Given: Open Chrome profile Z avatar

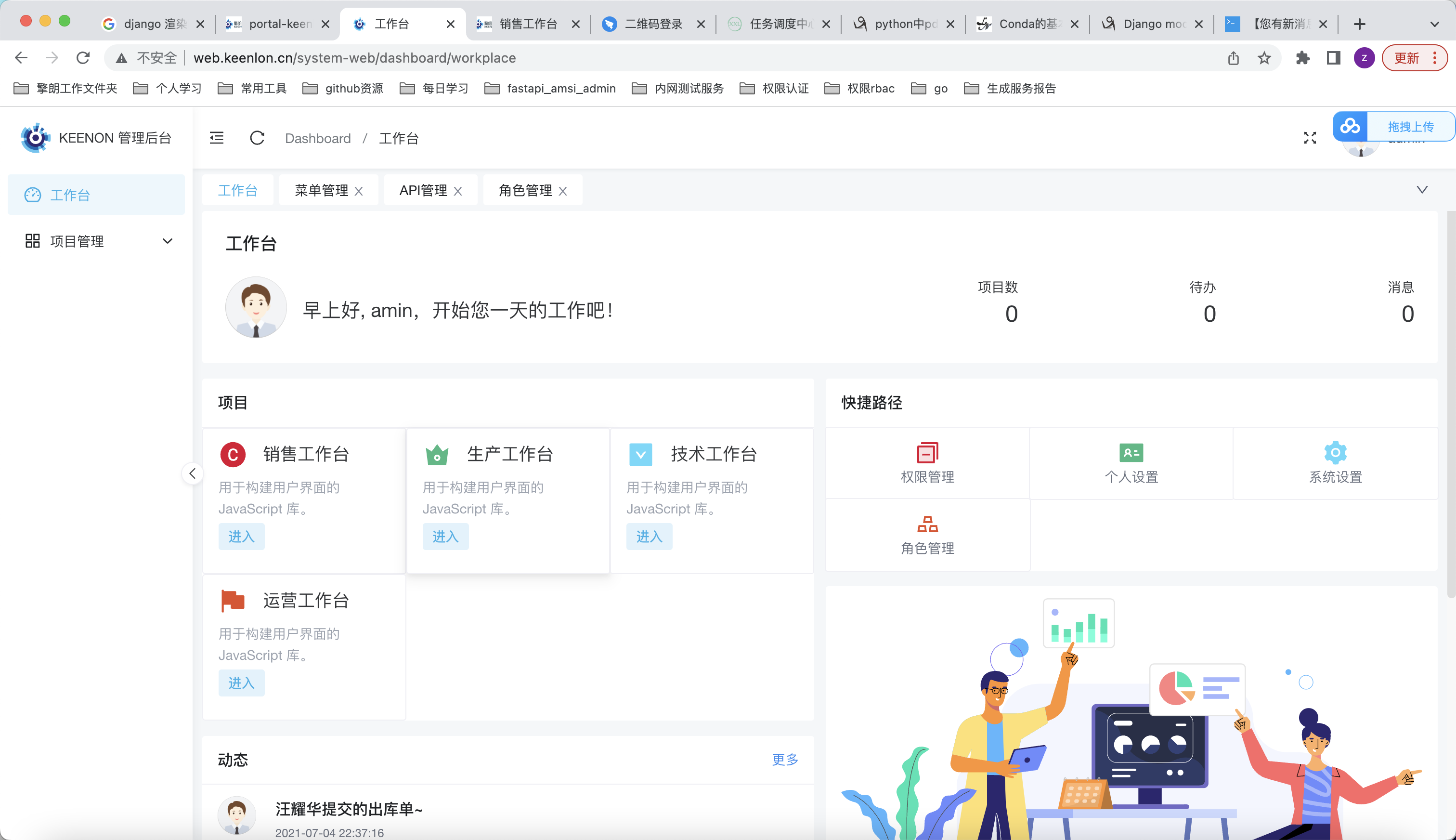Looking at the screenshot, I should pos(1364,58).
